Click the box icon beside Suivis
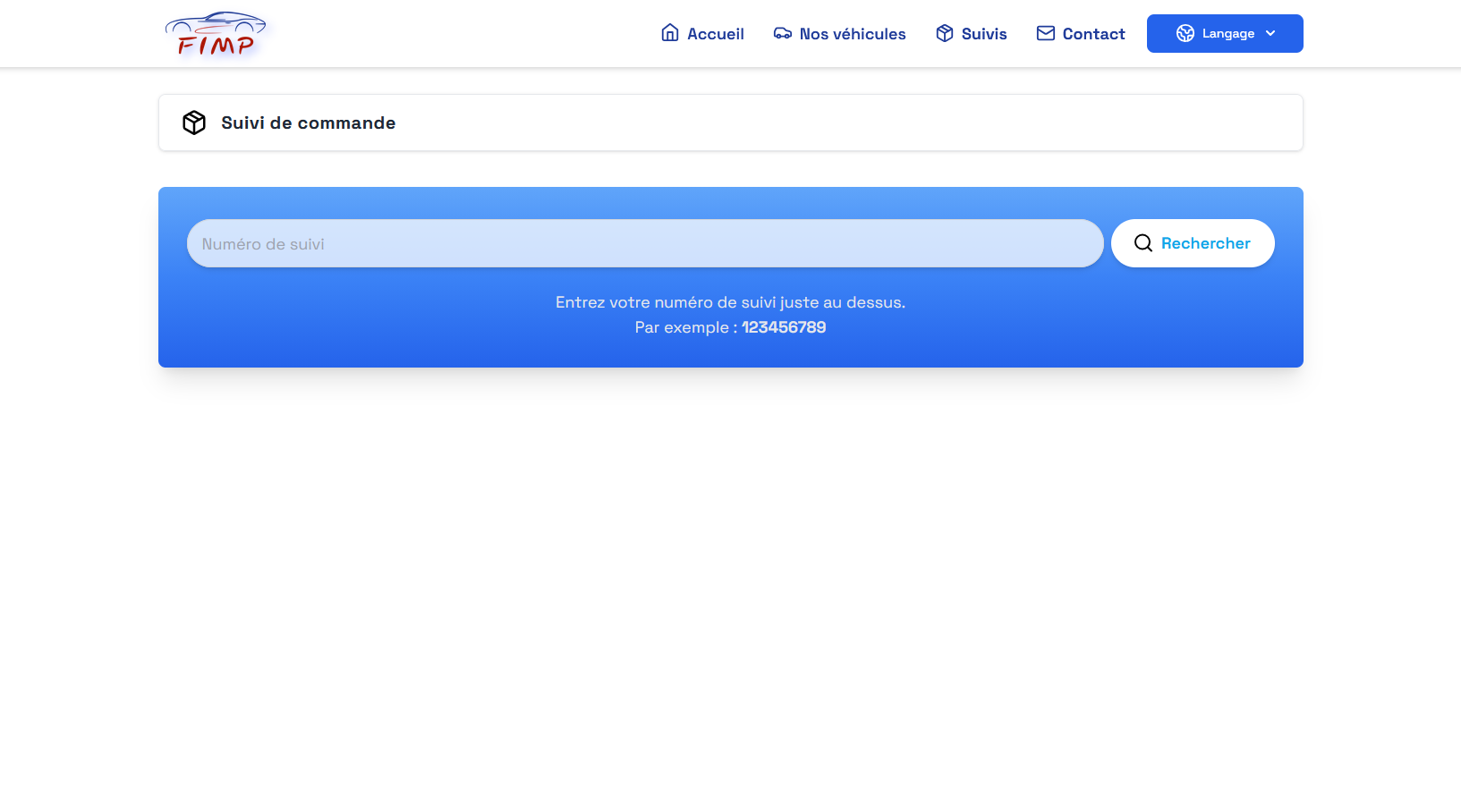The width and height of the screenshot is (1461, 812). (944, 33)
